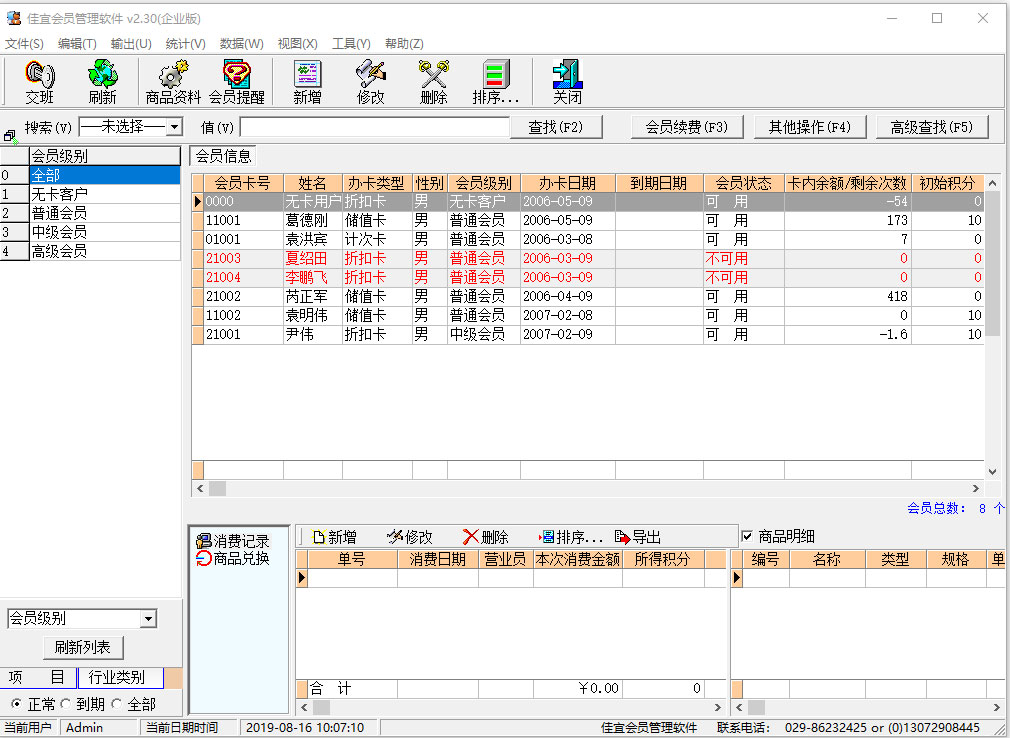Open the 搜索 field dropdown (未选择)
Screen dimensions: 1010x738
[174, 127]
